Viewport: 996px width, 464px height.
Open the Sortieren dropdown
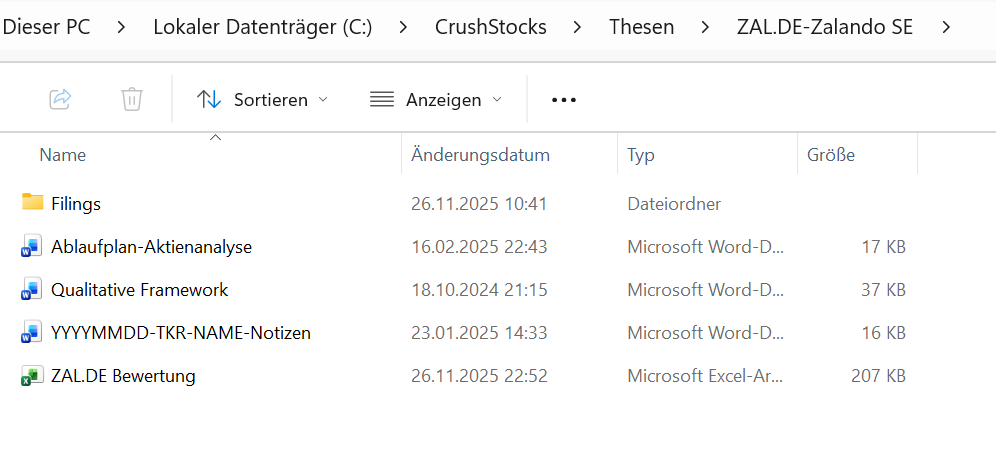(x=263, y=100)
